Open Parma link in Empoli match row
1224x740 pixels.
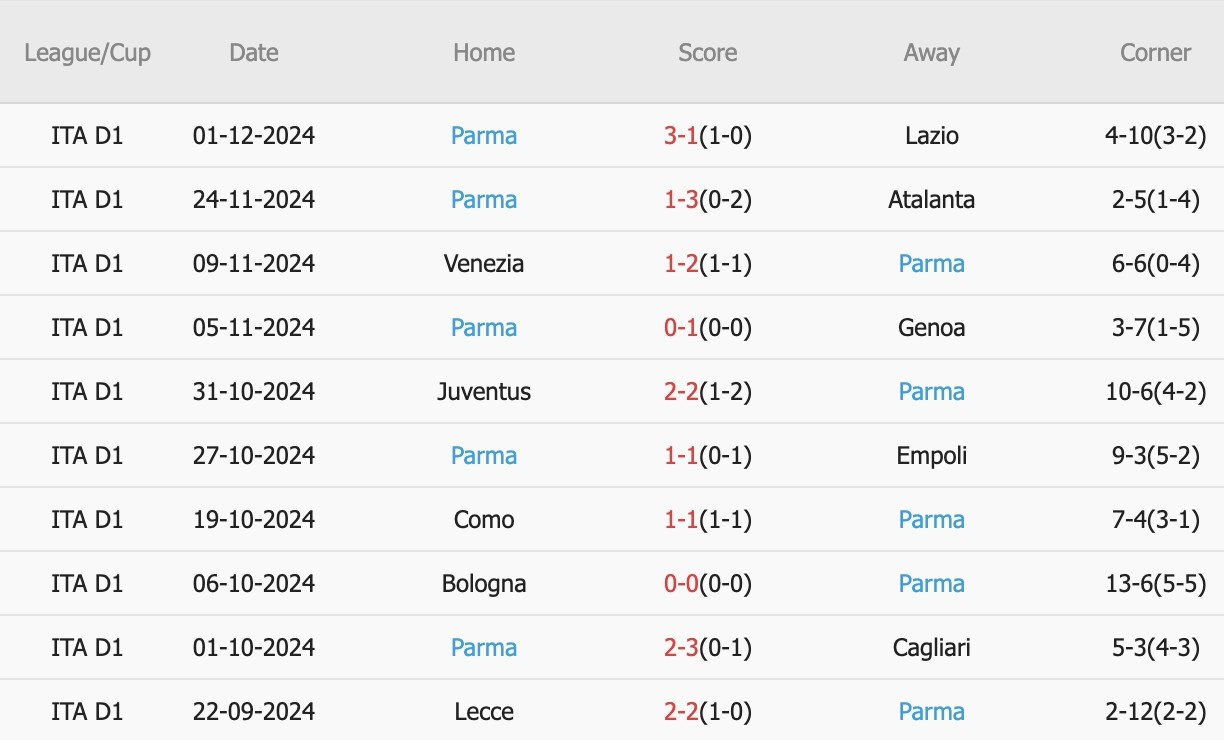[484, 455]
